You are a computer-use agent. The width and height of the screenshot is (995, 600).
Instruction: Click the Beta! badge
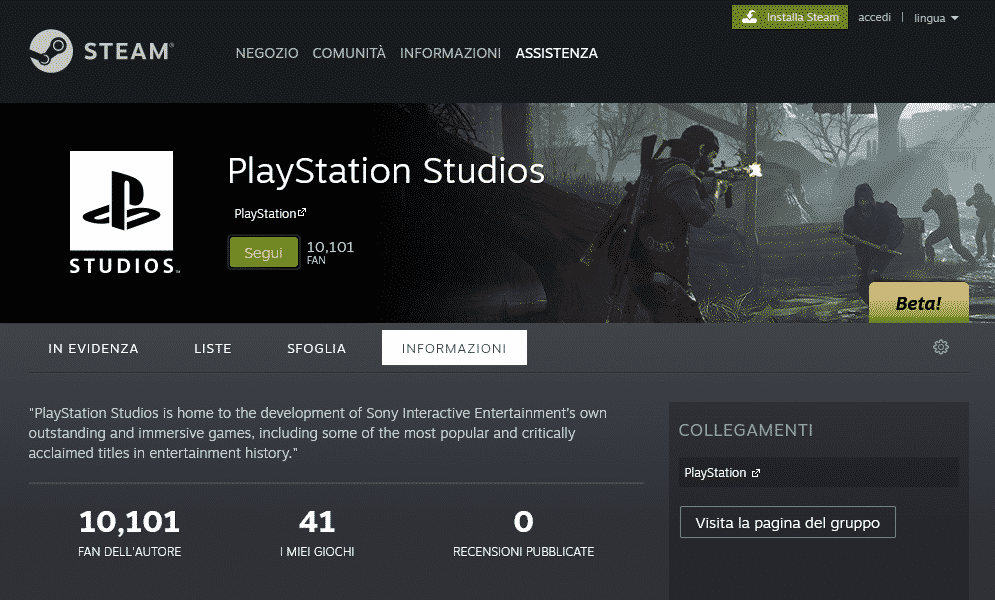[x=918, y=303]
